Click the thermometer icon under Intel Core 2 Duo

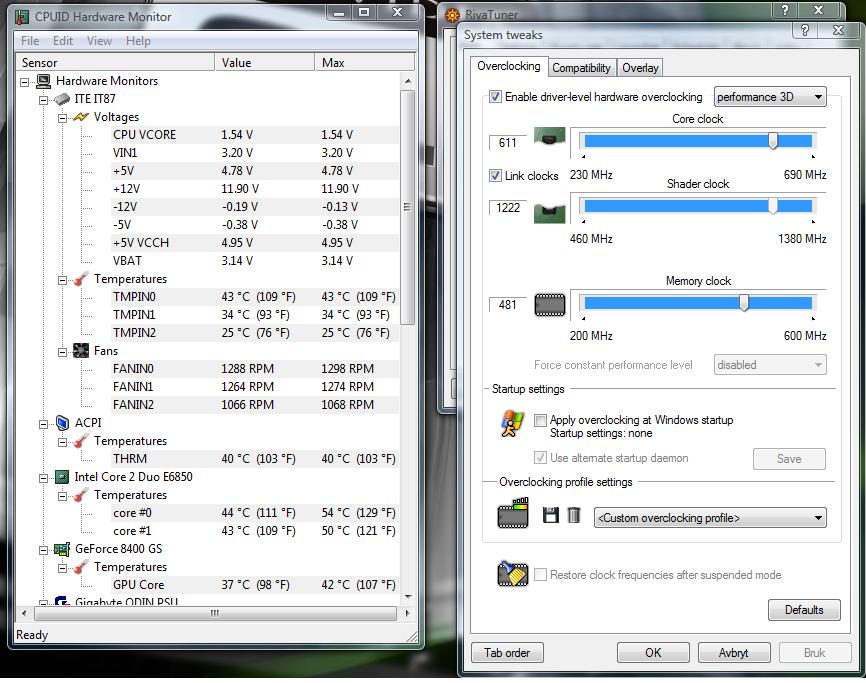[x=81, y=495]
